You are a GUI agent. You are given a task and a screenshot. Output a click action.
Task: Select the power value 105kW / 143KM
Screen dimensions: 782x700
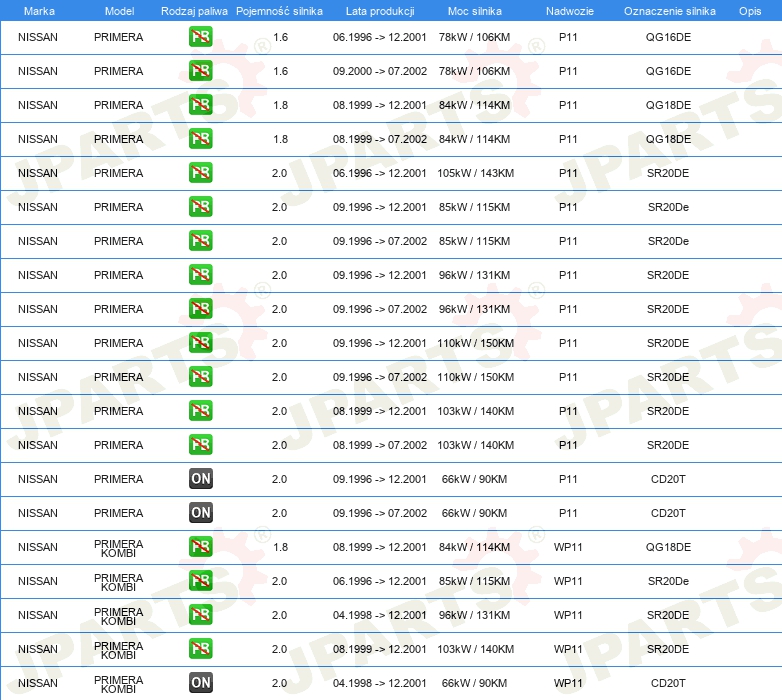click(476, 173)
